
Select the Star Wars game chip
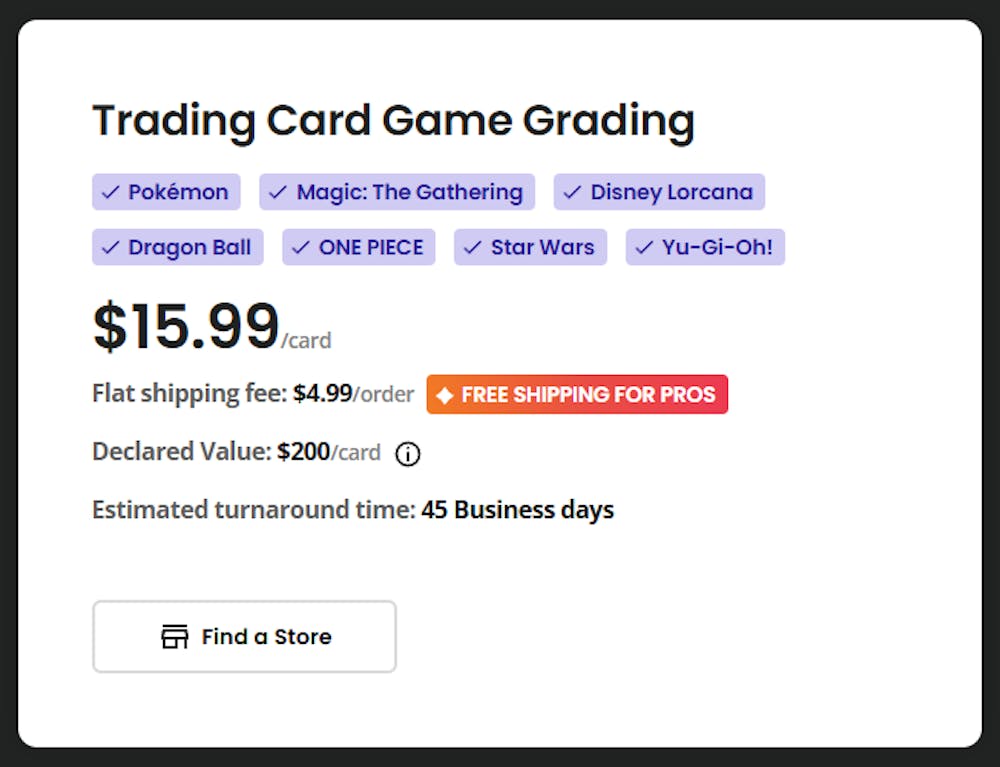point(530,247)
